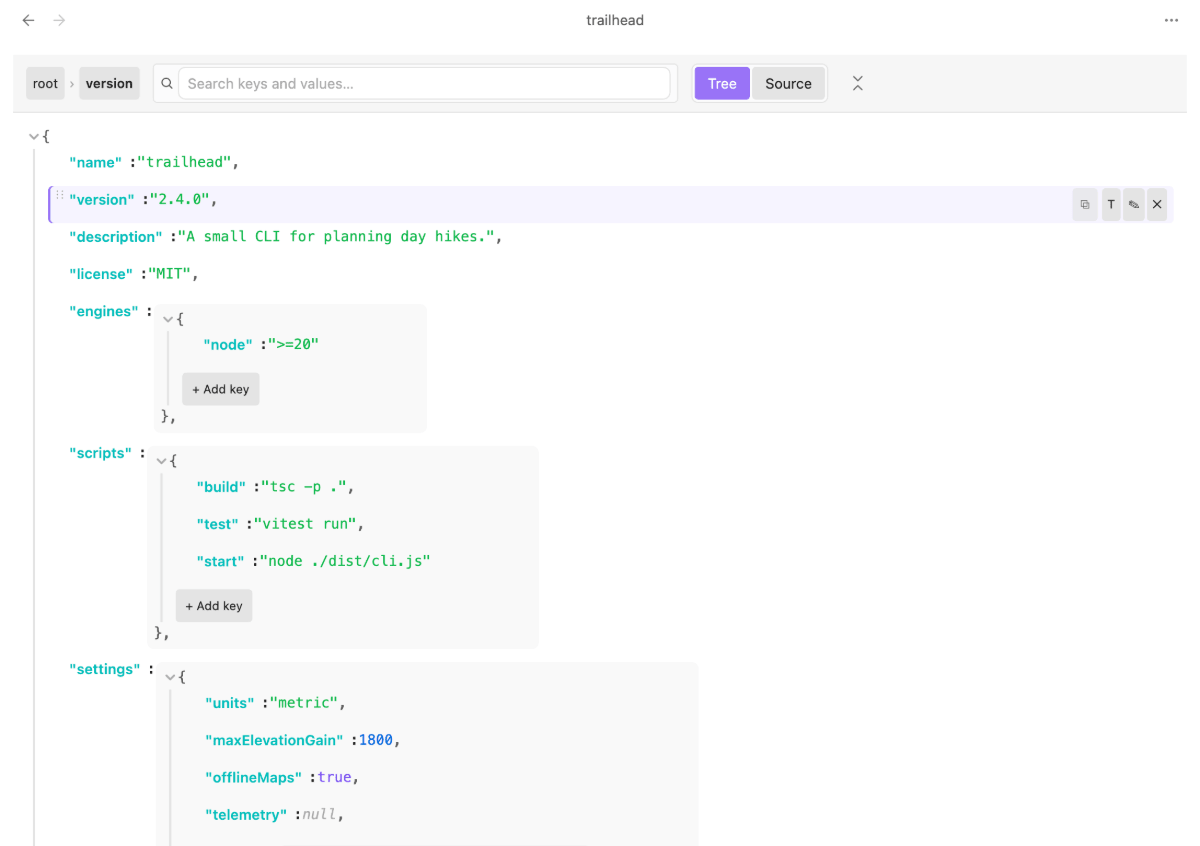The image size is (1200, 846).
Task: Go forward with the right arrow
Action: [x=60, y=20]
